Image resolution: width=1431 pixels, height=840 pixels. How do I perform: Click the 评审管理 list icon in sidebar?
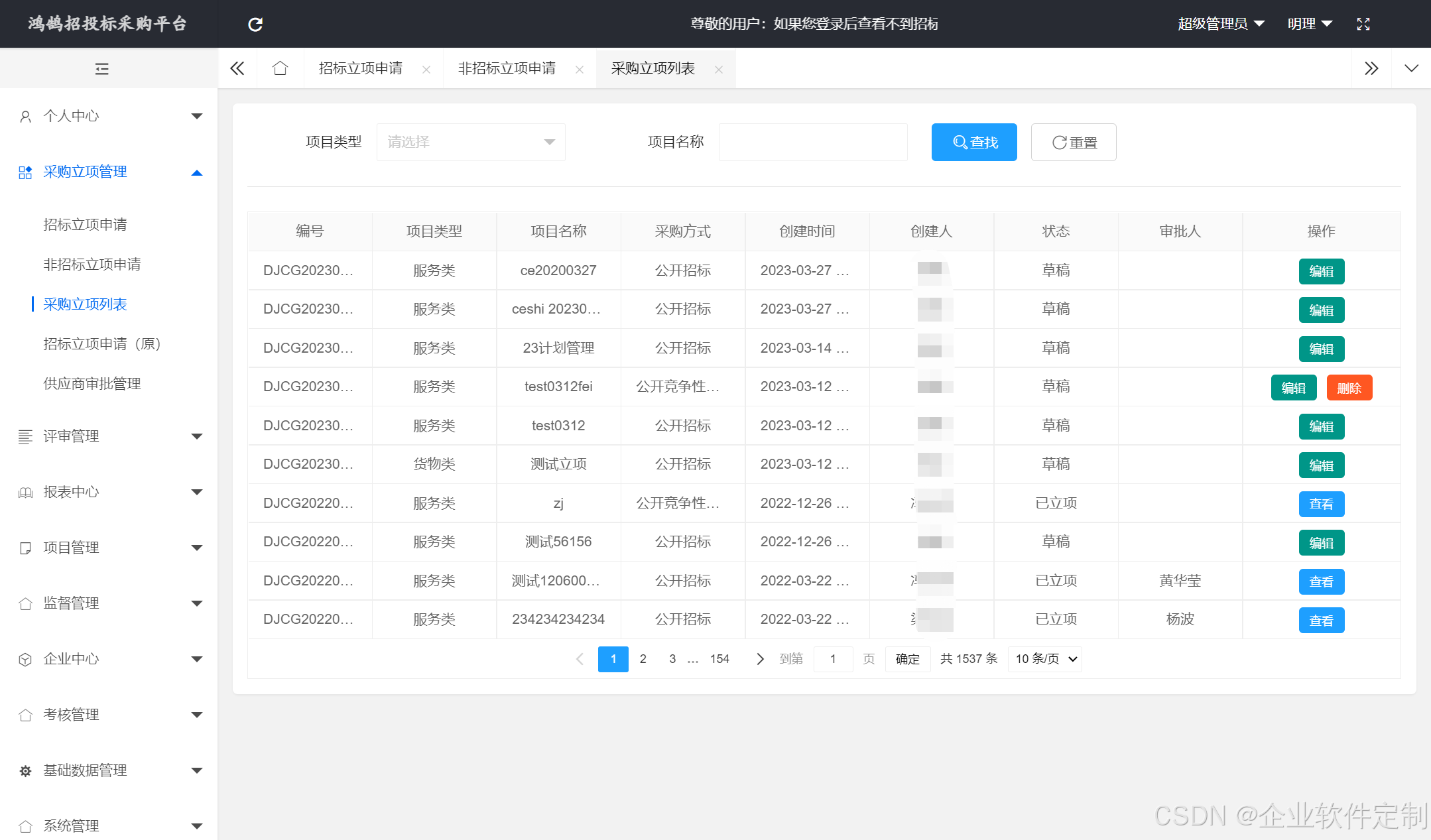pos(26,436)
